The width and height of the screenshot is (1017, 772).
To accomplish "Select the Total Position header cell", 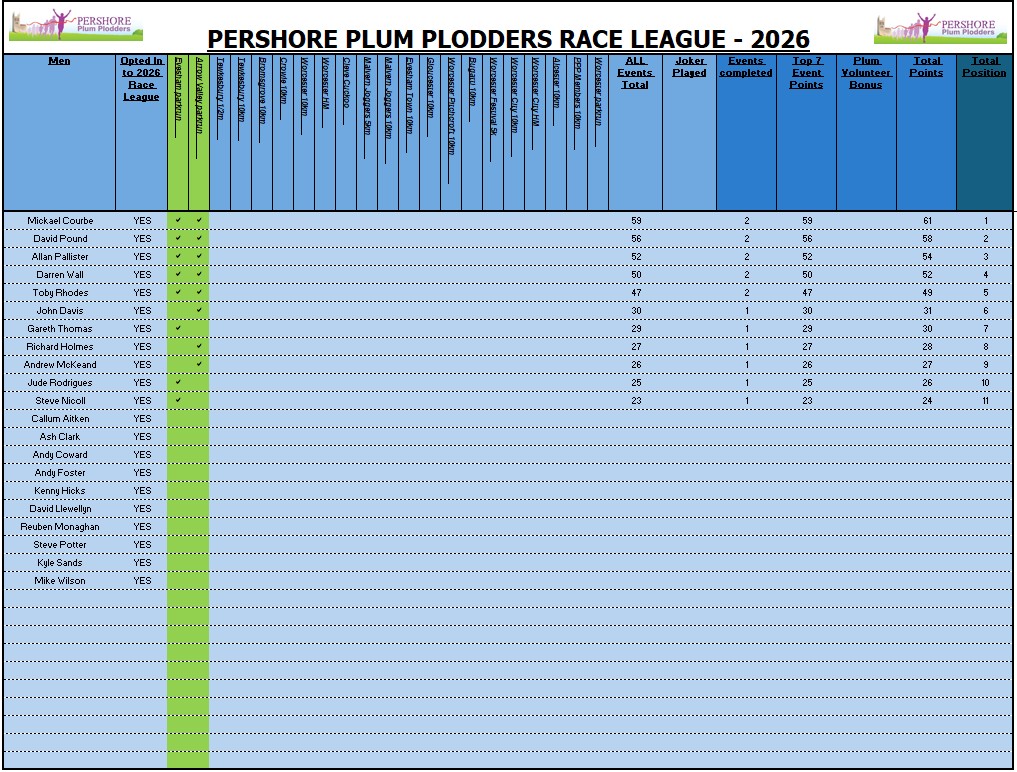I will click(x=984, y=67).
